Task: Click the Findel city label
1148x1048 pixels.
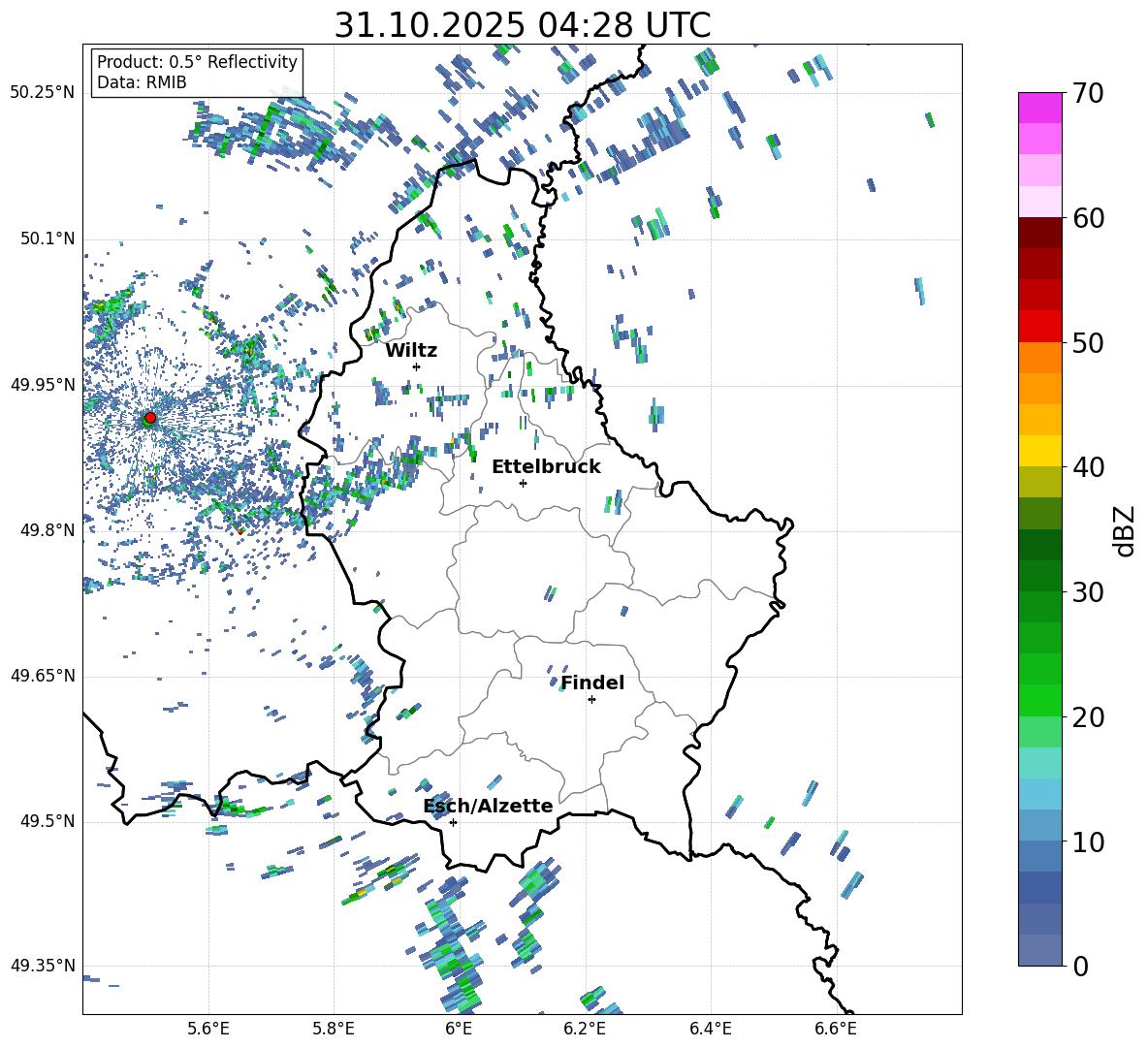Action: click(x=592, y=683)
